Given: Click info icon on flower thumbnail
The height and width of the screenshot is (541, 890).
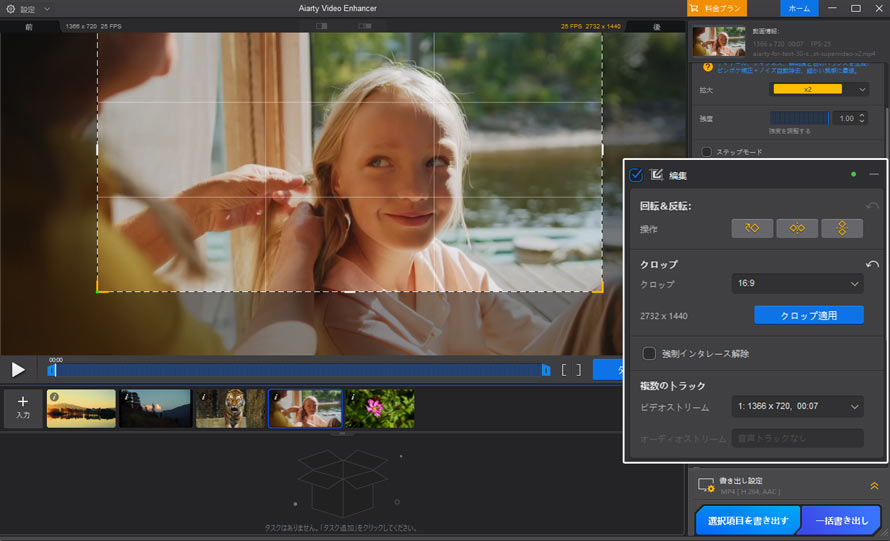Looking at the screenshot, I should [x=352, y=397].
